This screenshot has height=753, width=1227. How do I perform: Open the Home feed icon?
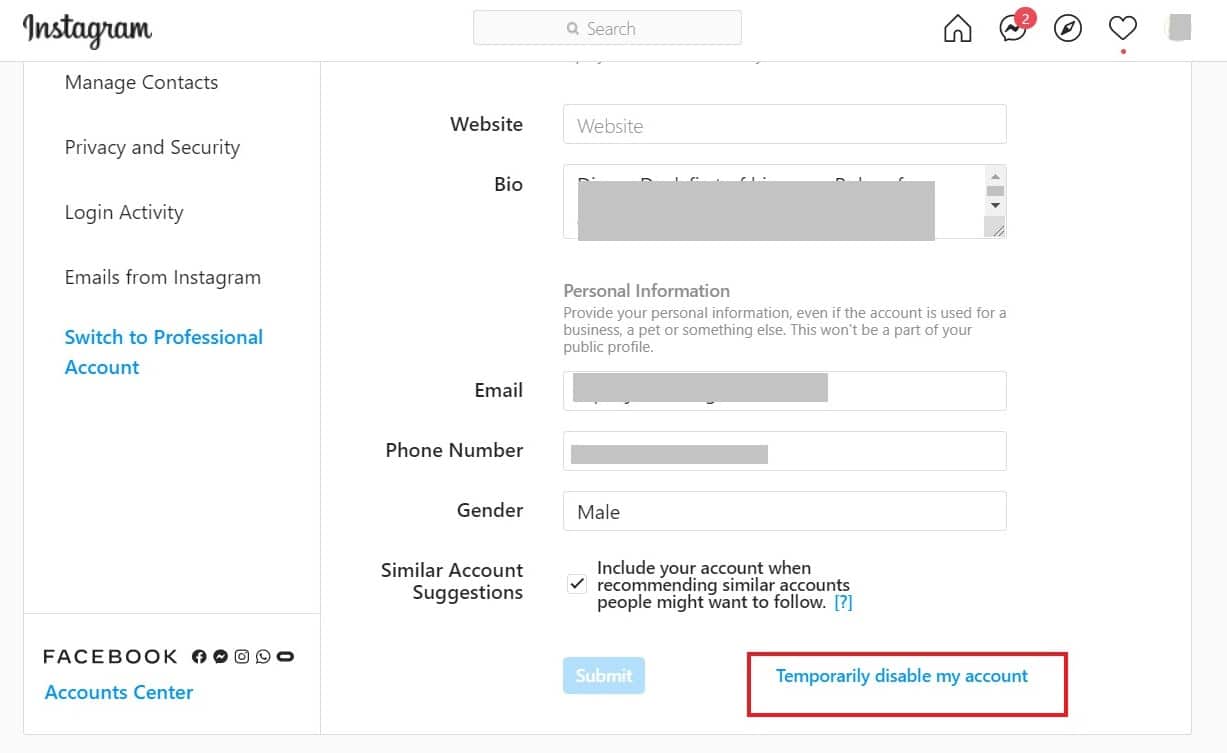pos(957,29)
